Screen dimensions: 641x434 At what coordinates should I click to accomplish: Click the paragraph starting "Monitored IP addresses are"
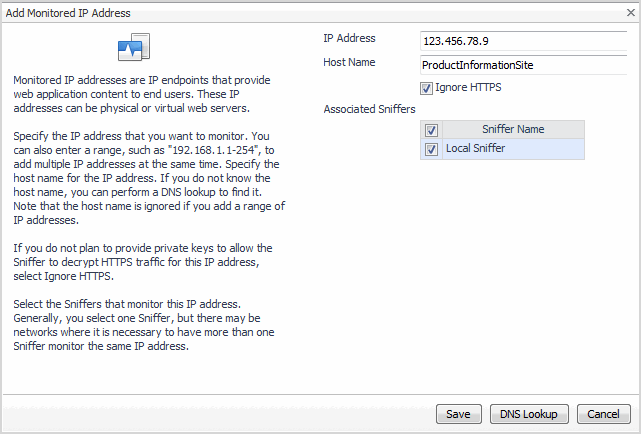click(x=145, y=93)
